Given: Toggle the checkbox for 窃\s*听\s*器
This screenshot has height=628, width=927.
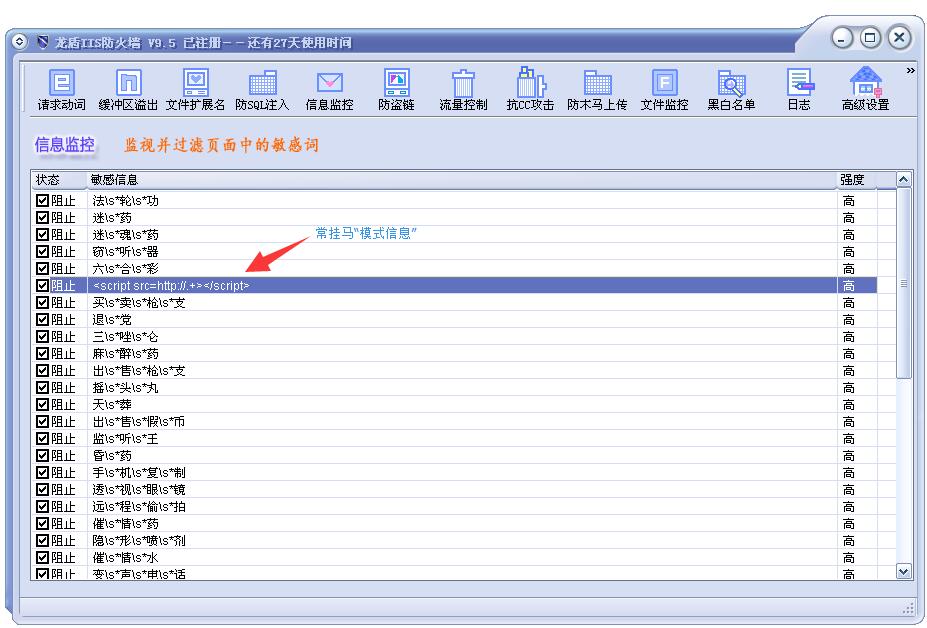Looking at the screenshot, I should point(42,251).
